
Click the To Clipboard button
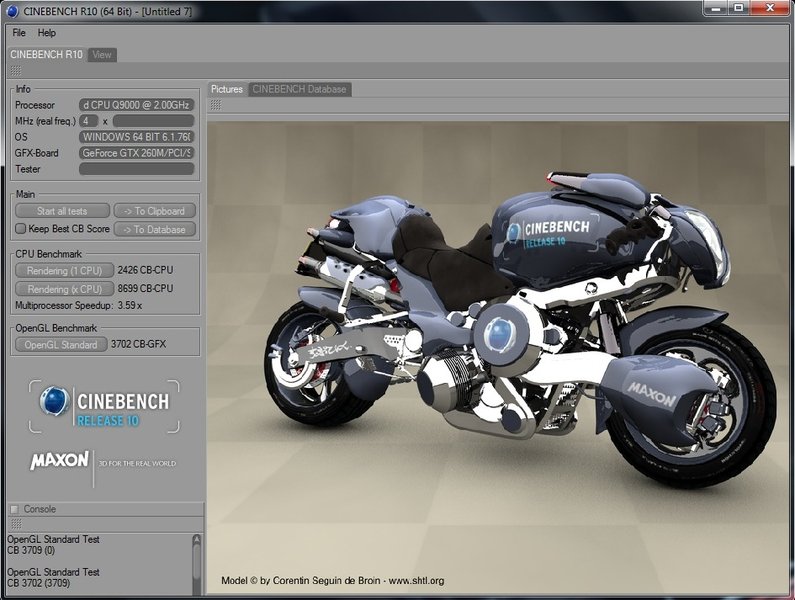click(154, 211)
